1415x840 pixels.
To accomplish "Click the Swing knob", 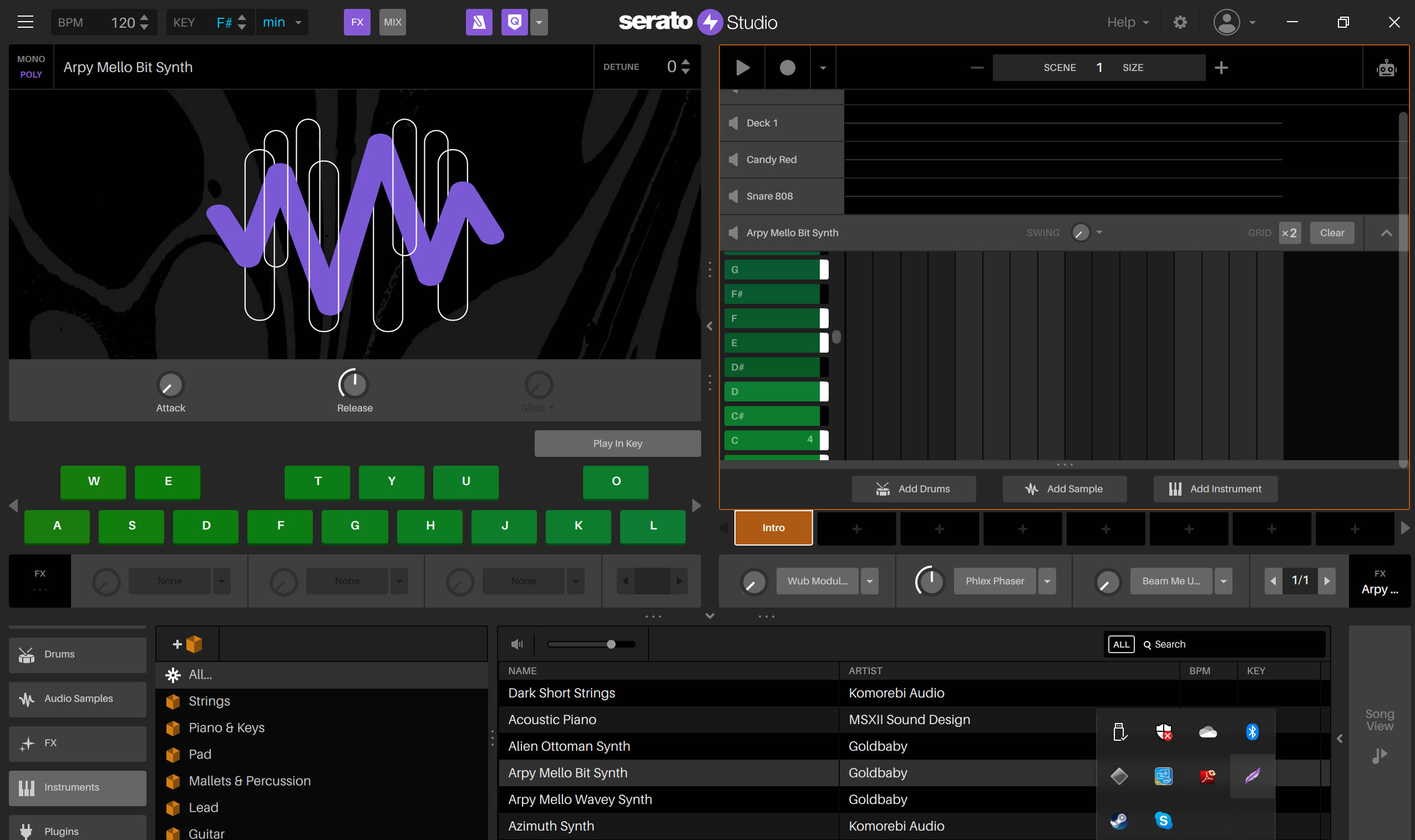I will (1081, 233).
